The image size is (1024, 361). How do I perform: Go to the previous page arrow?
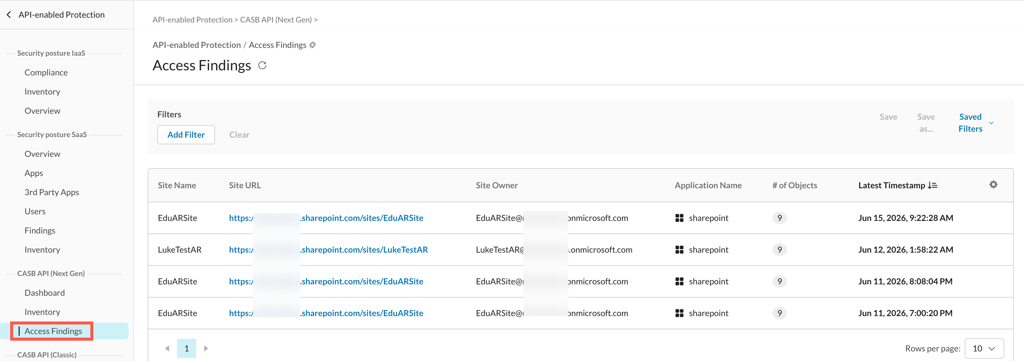(167, 349)
